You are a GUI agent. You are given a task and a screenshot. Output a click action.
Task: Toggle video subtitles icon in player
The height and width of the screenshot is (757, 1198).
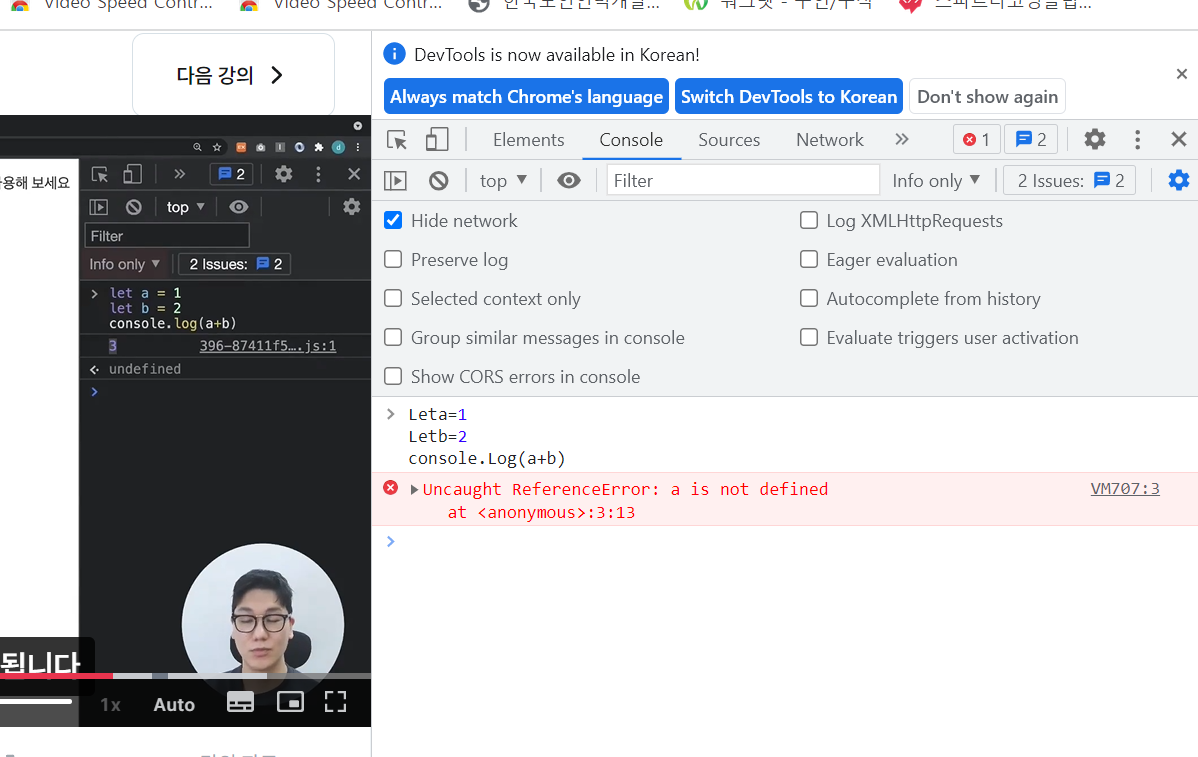click(x=241, y=702)
